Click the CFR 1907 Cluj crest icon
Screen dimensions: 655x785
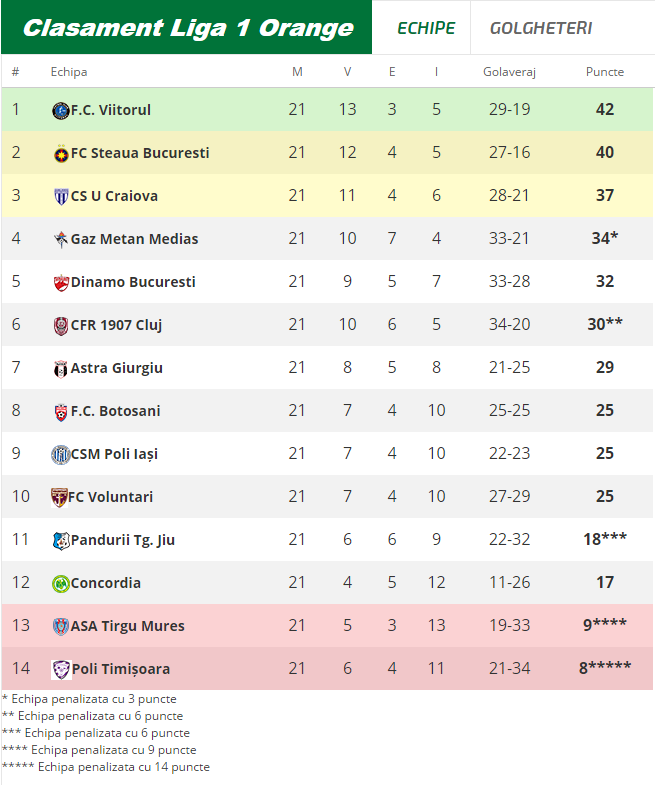coord(60,325)
